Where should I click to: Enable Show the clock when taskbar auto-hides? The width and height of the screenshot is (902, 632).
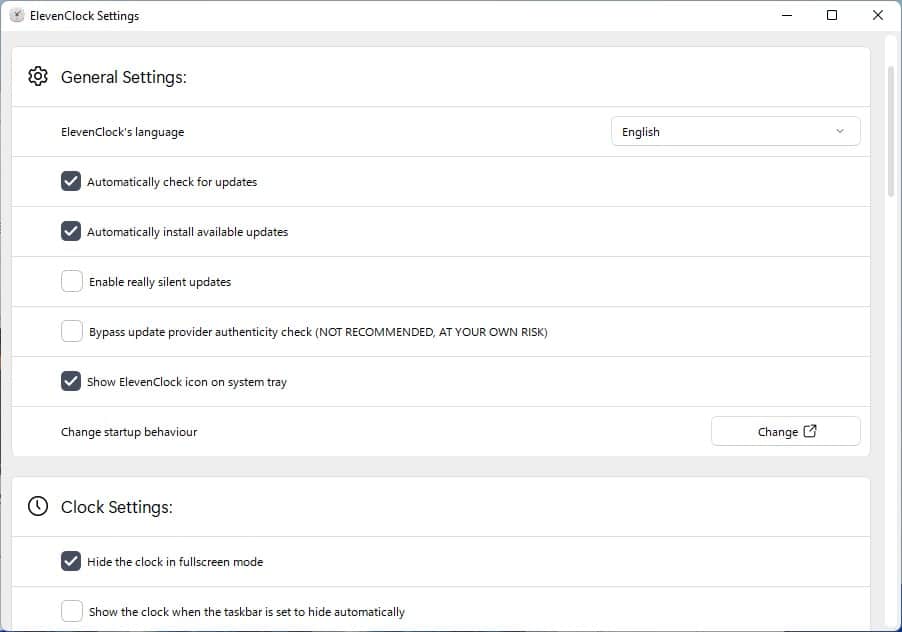click(72, 611)
